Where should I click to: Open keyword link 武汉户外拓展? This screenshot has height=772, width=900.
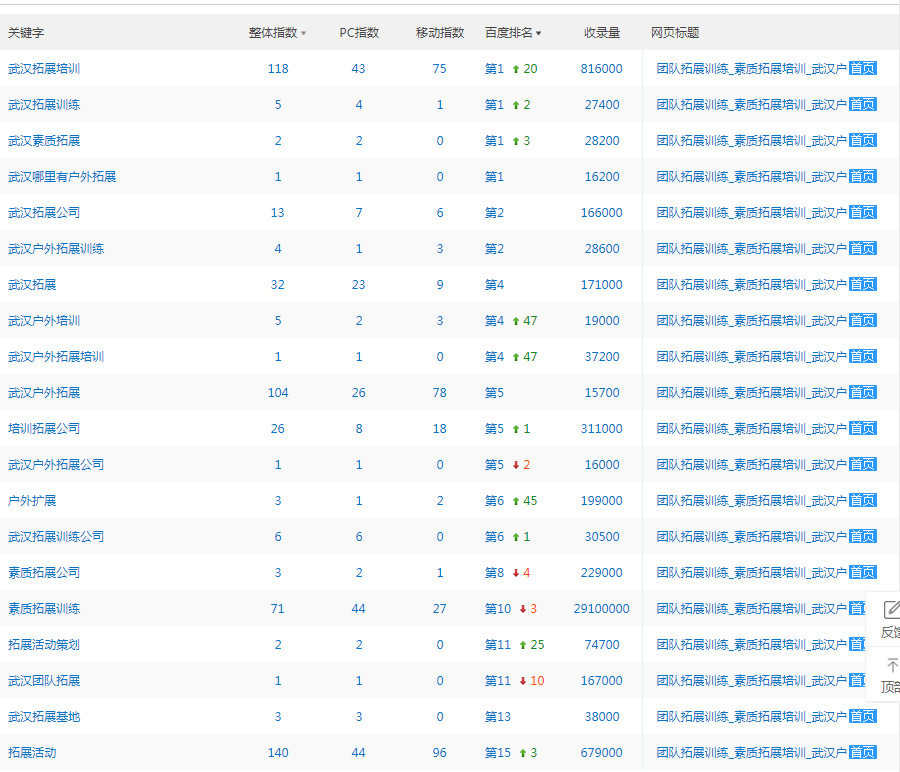click(44, 393)
